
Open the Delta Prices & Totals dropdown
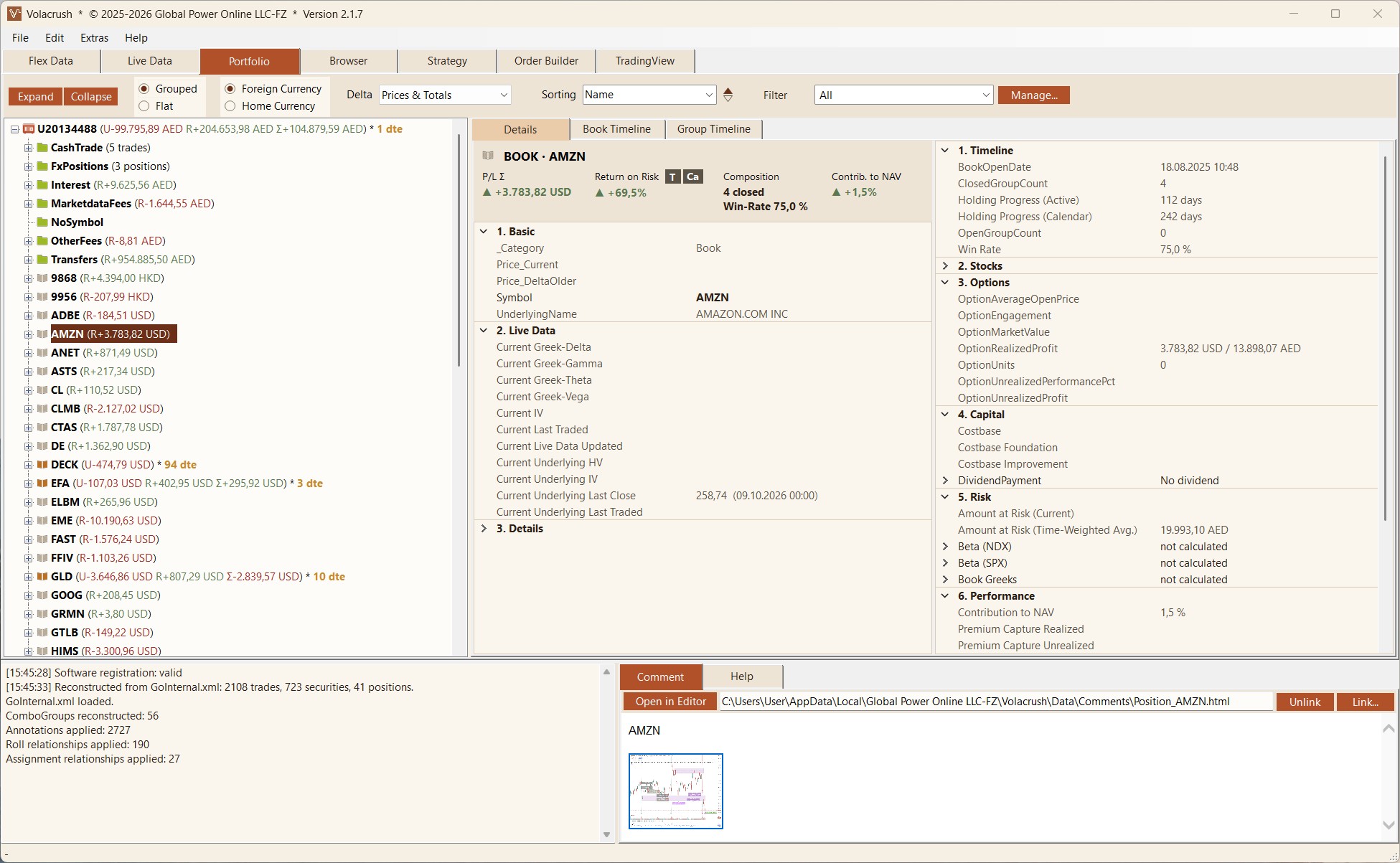pyautogui.click(x=445, y=95)
